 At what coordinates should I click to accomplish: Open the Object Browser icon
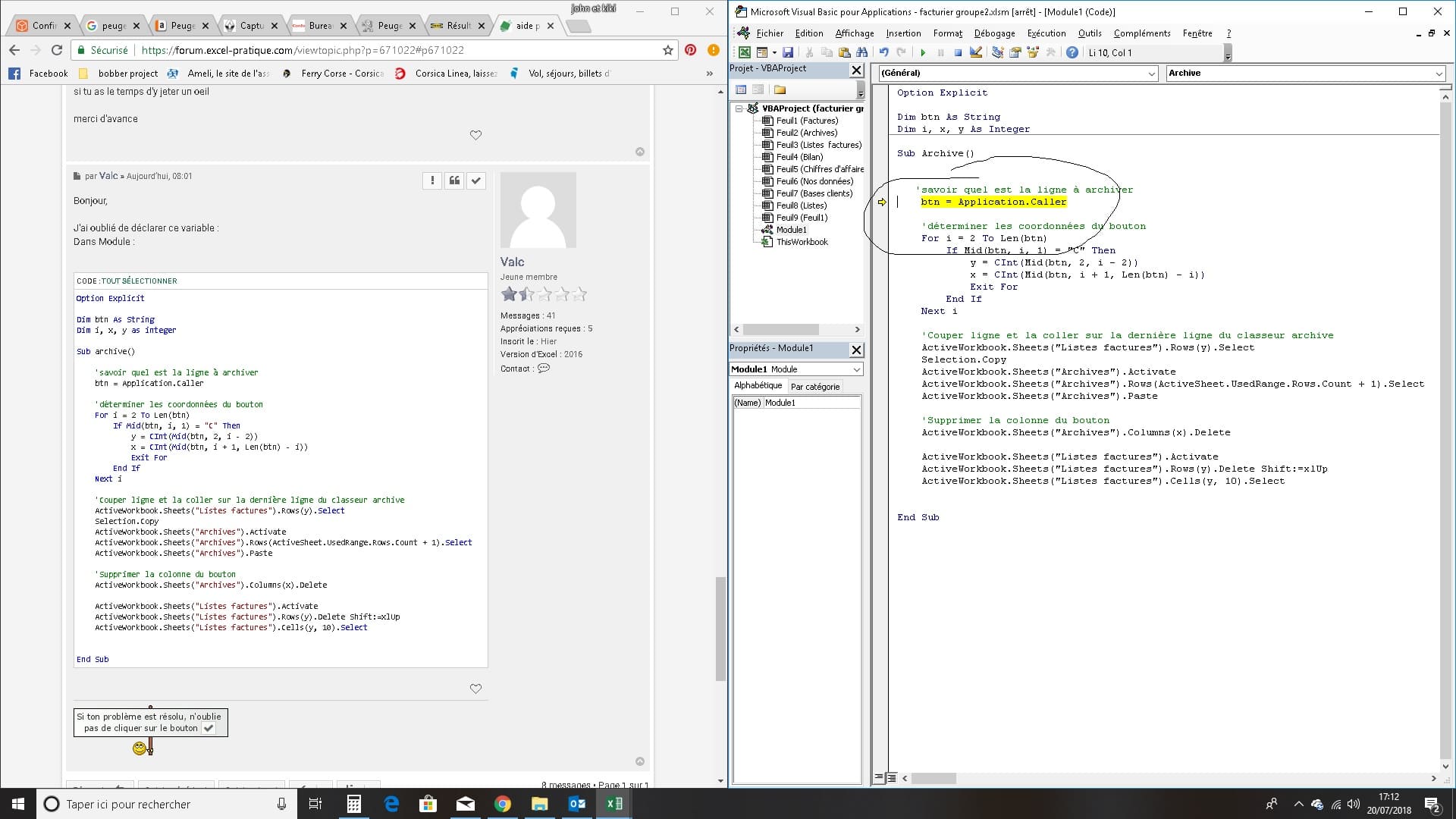click(x=1032, y=52)
